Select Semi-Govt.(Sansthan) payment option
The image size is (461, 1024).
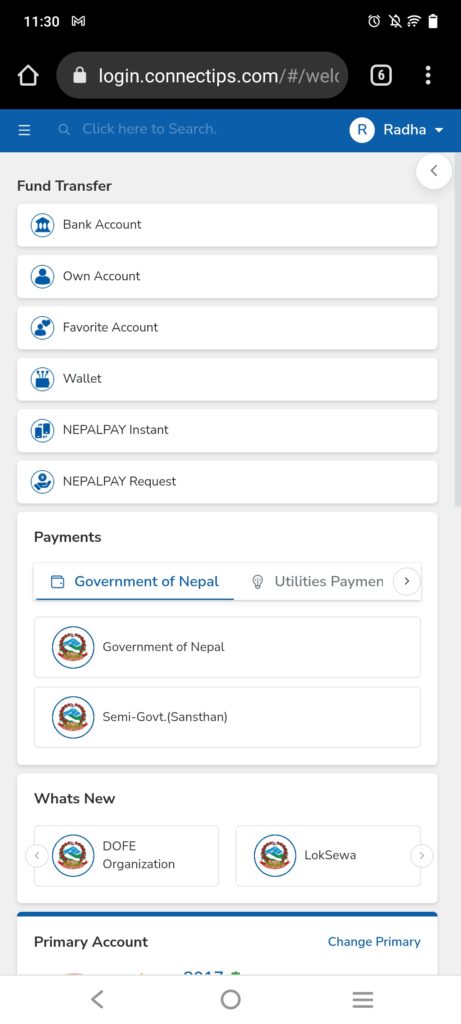pyautogui.click(x=227, y=717)
